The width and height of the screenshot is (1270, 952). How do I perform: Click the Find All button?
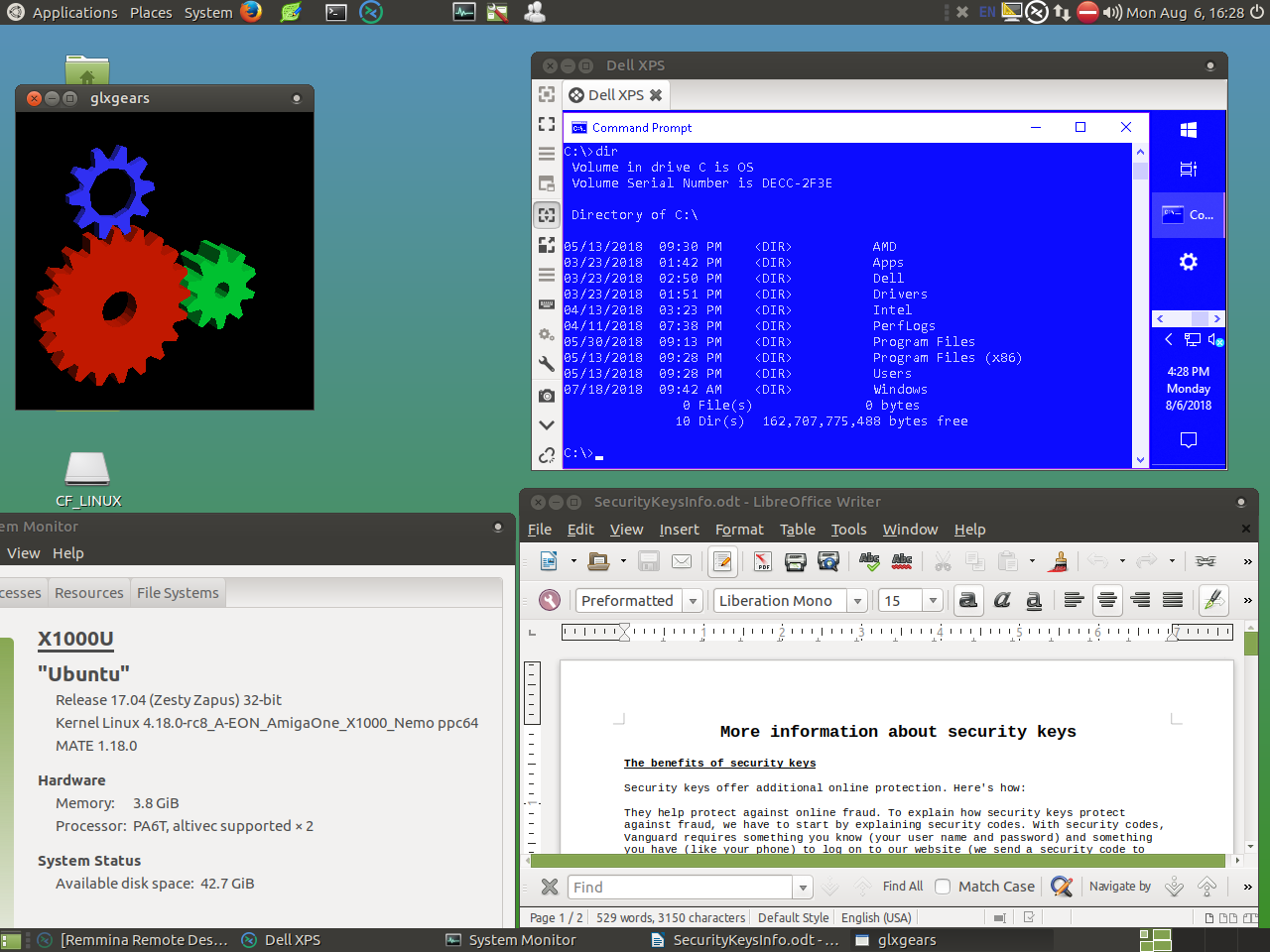[x=902, y=887]
